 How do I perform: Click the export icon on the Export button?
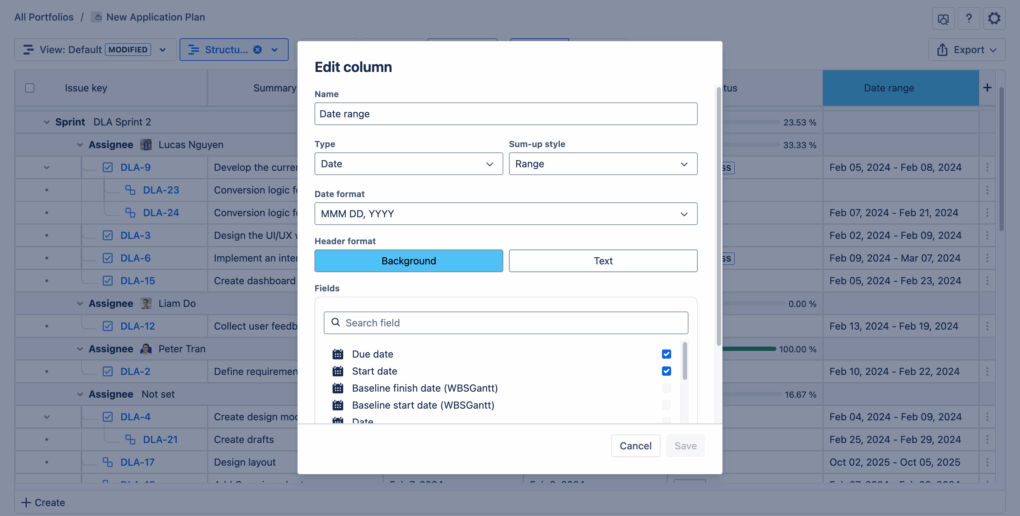pyautogui.click(x=942, y=49)
